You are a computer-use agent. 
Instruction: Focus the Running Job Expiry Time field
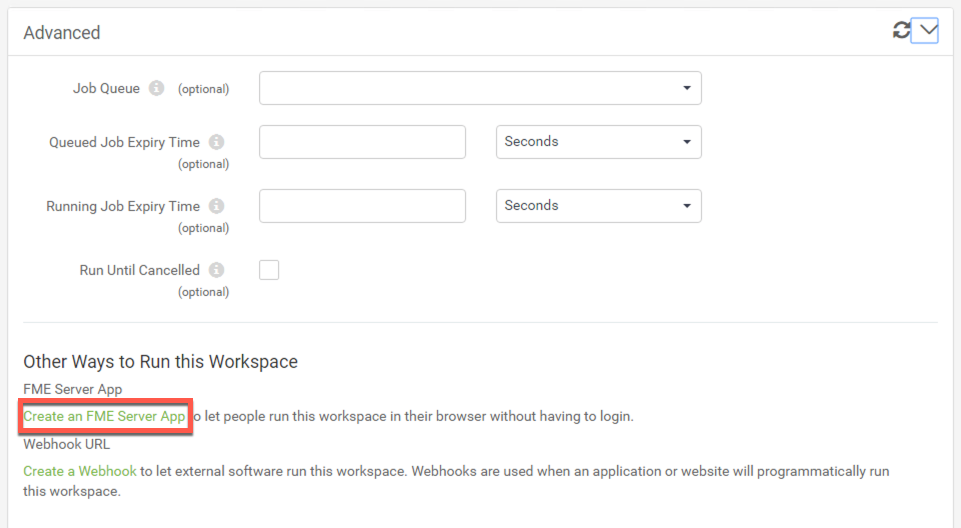pos(362,206)
